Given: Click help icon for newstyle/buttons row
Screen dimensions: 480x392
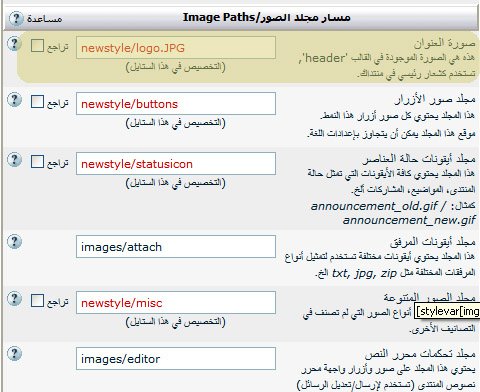Looking at the screenshot, I should tap(14, 99).
